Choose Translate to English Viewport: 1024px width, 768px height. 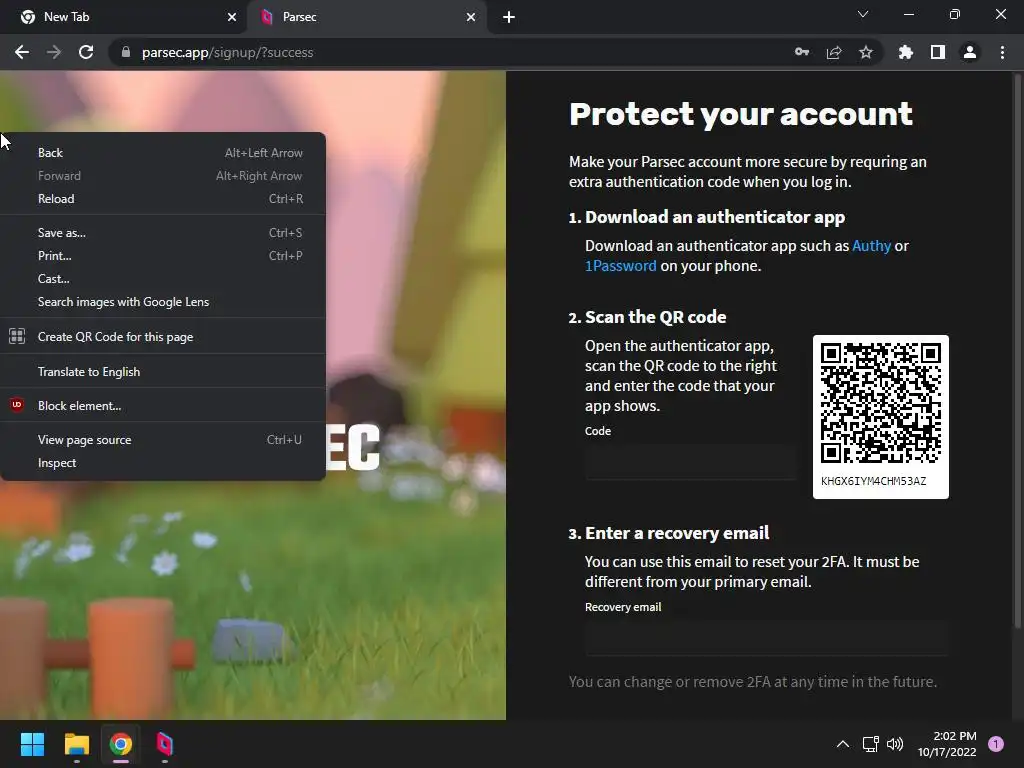tap(163, 372)
